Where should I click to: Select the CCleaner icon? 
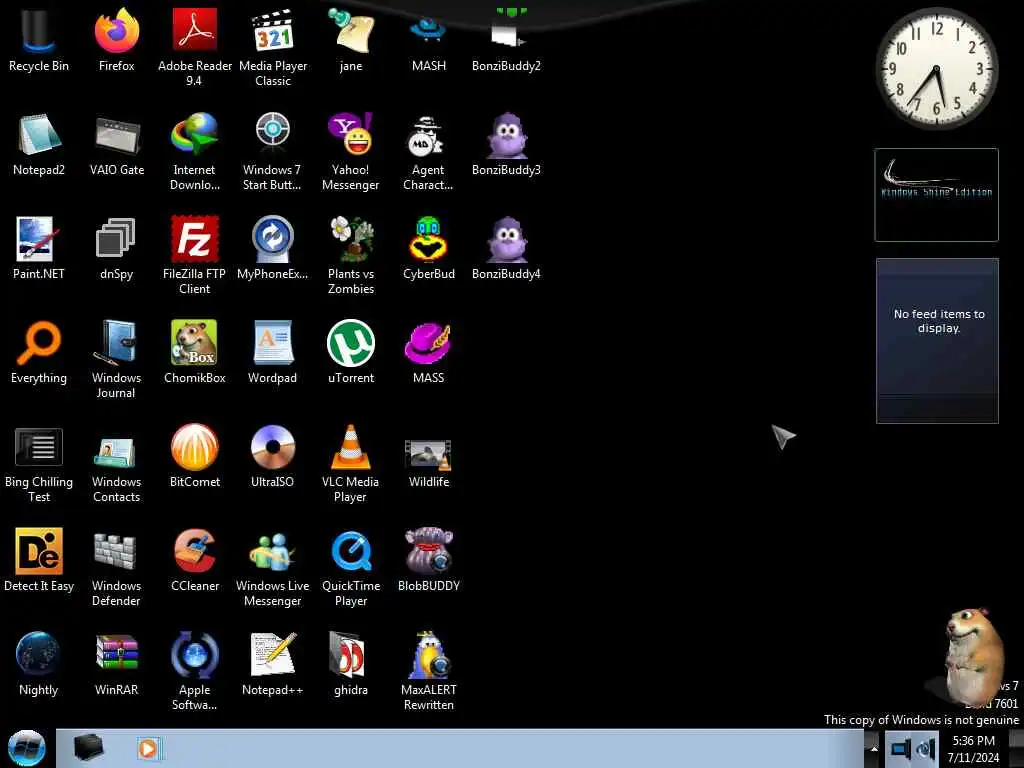point(195,560)
